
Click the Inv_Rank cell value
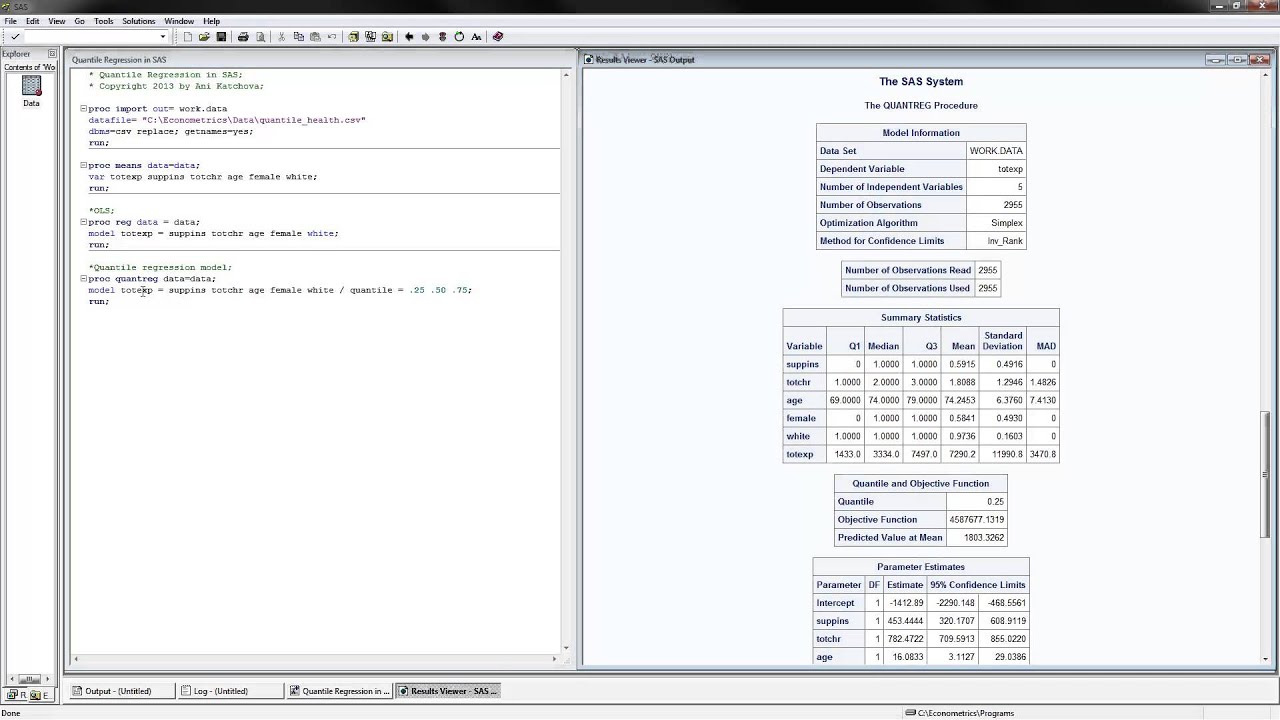[x=996, y=241]
